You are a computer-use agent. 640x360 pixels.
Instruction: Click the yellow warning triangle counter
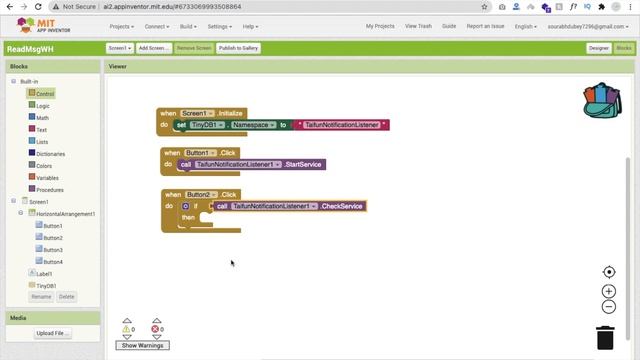click(x=127, y=329)
